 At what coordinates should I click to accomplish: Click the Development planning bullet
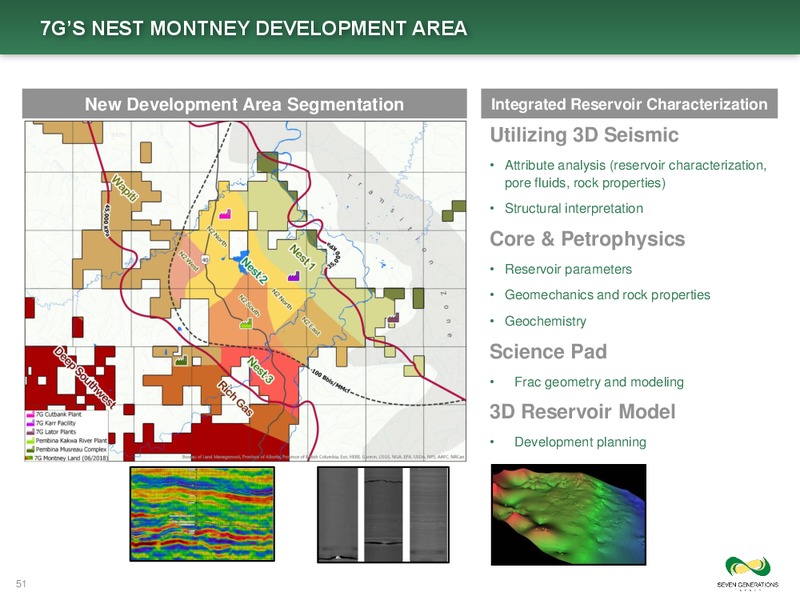[x=580, y=442]
